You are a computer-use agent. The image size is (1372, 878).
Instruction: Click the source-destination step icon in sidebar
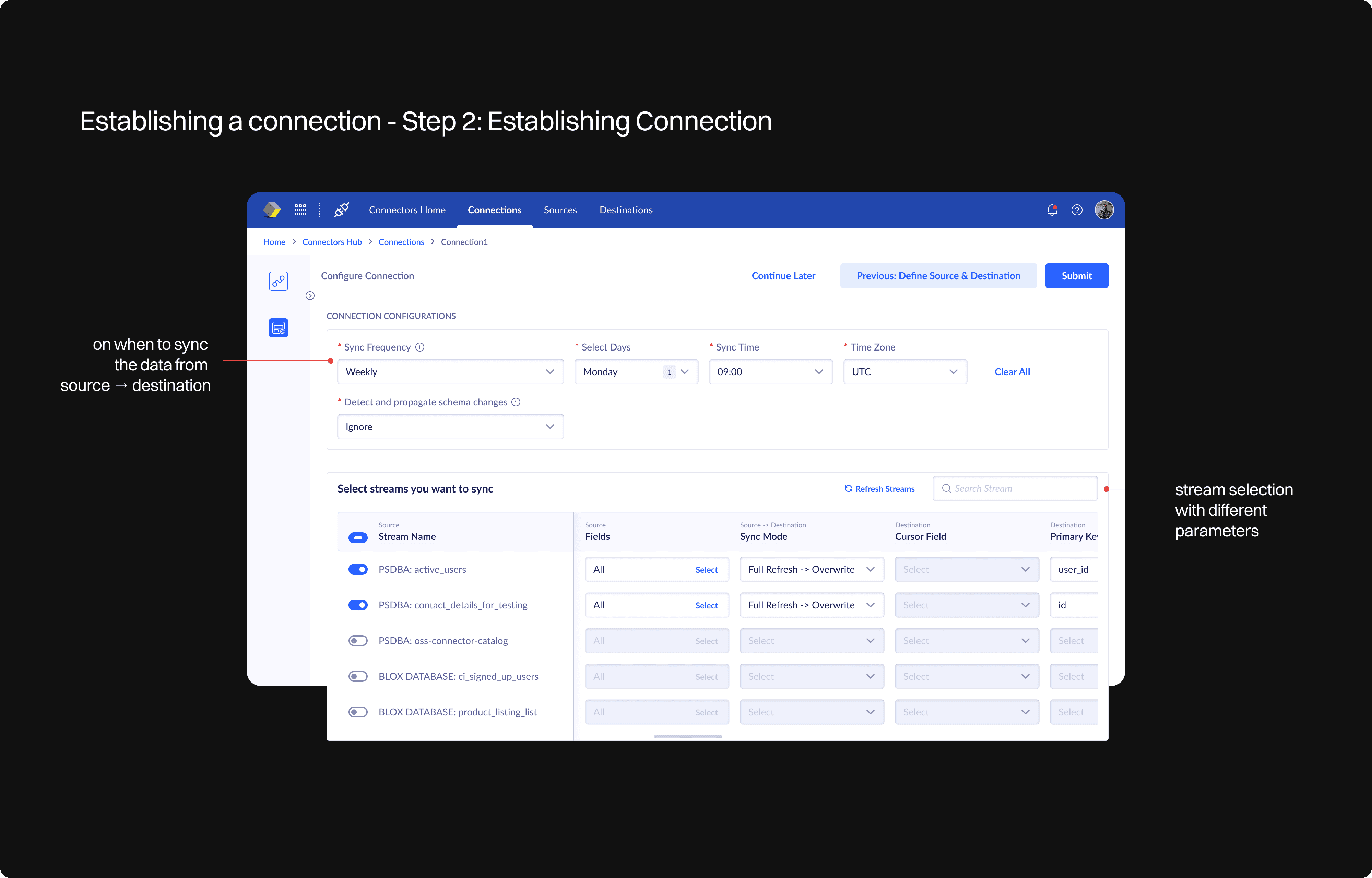[278, 281]
